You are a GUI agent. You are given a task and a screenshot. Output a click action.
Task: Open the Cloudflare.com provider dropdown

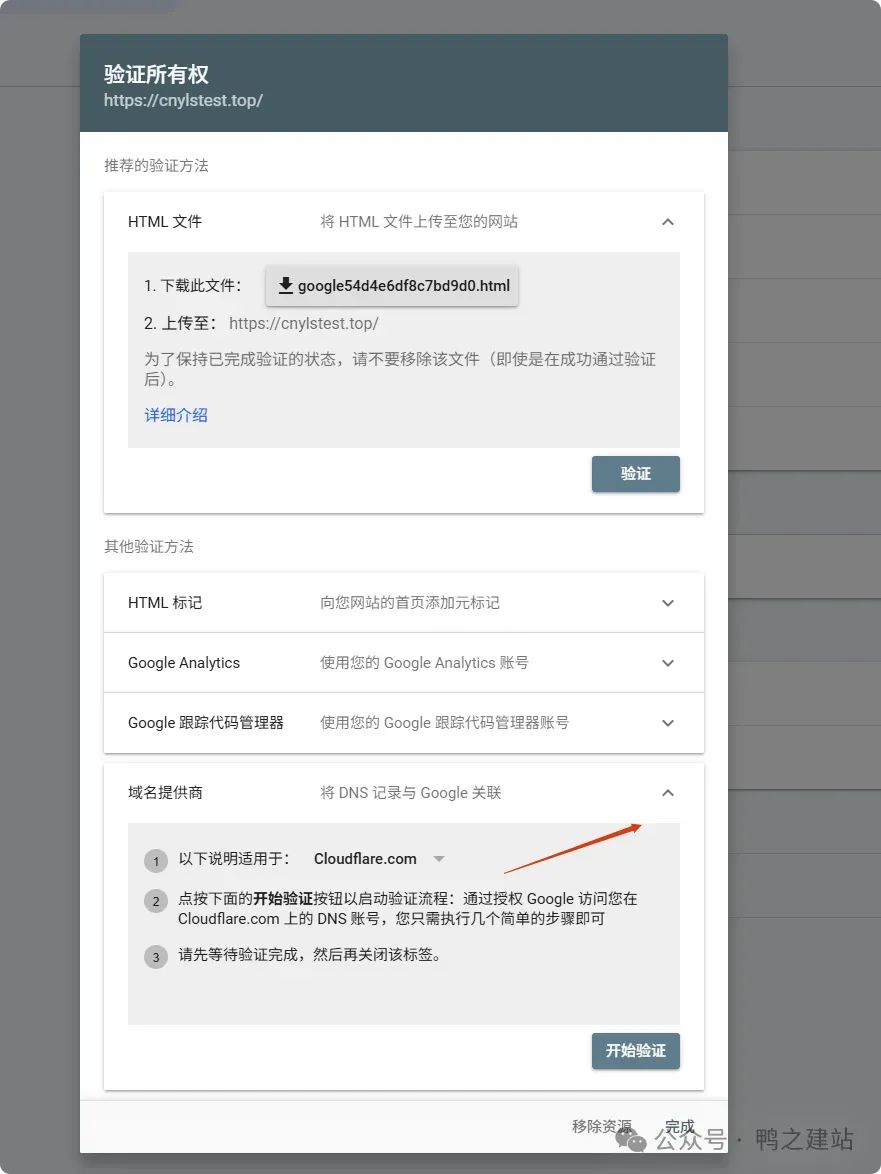click(x=379, y=859)
